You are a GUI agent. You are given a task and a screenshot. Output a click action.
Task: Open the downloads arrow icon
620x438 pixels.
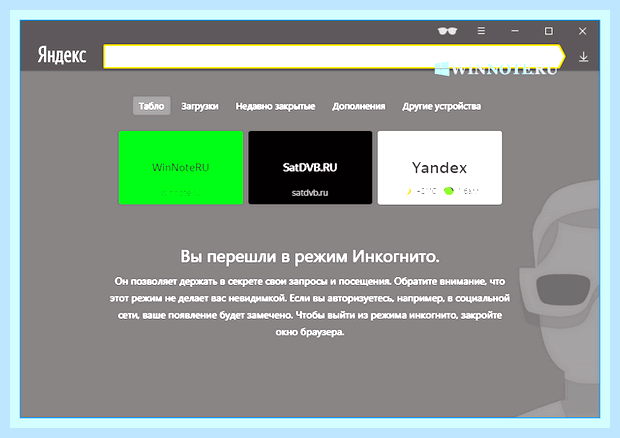point(584,57)
